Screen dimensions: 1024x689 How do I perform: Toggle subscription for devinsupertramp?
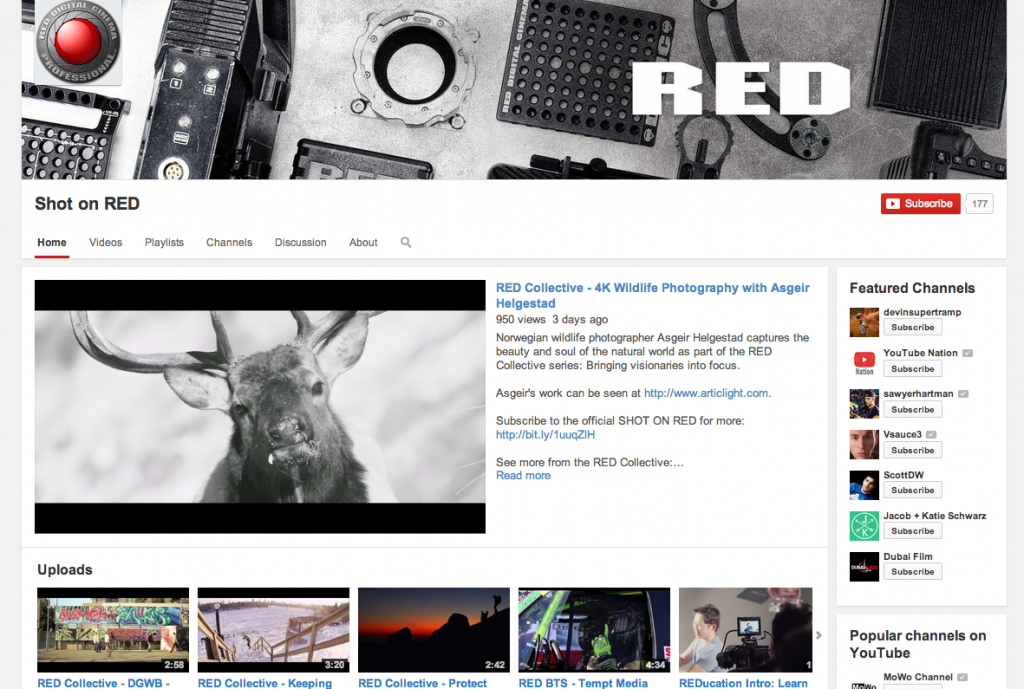[912, 328]
